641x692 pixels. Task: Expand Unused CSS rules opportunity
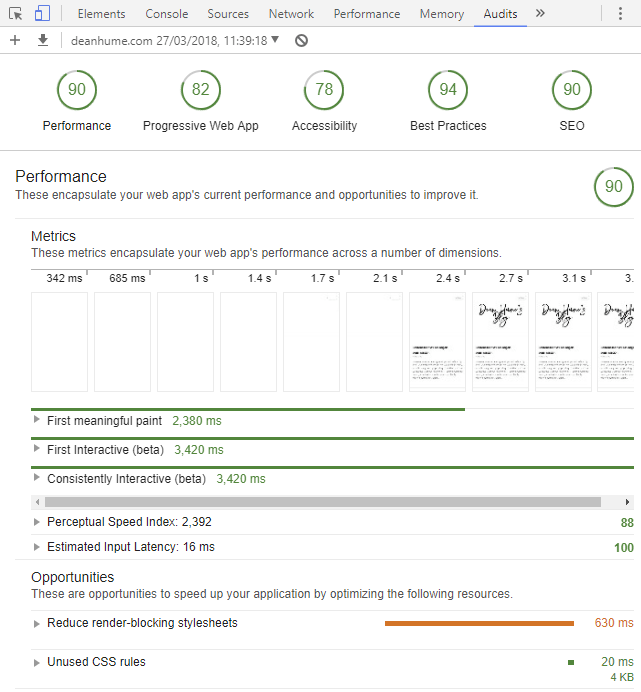(x=37, y=662)
